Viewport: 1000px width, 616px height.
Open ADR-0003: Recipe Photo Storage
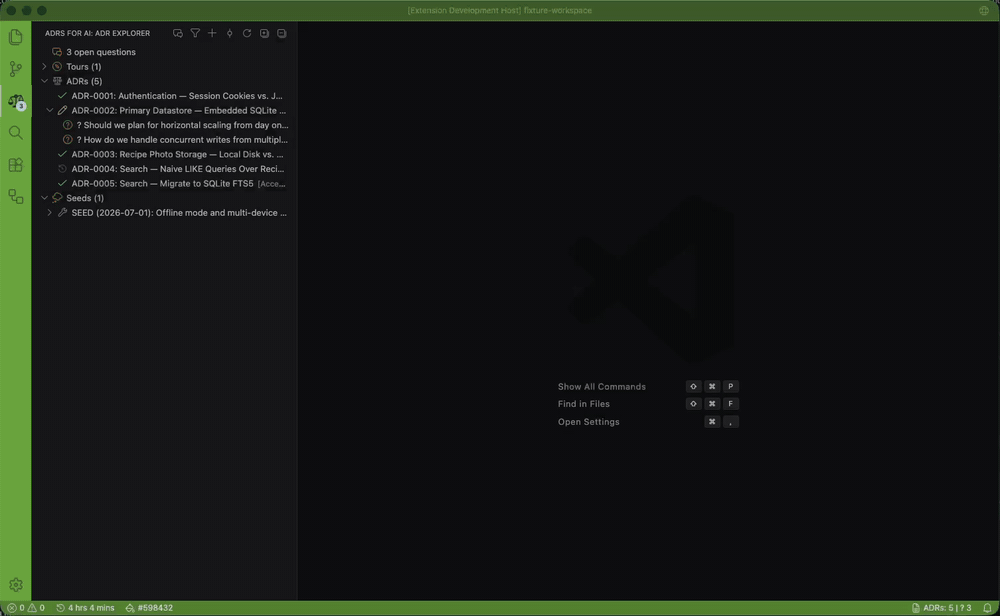pyautogui.click(x=165, y=154)
